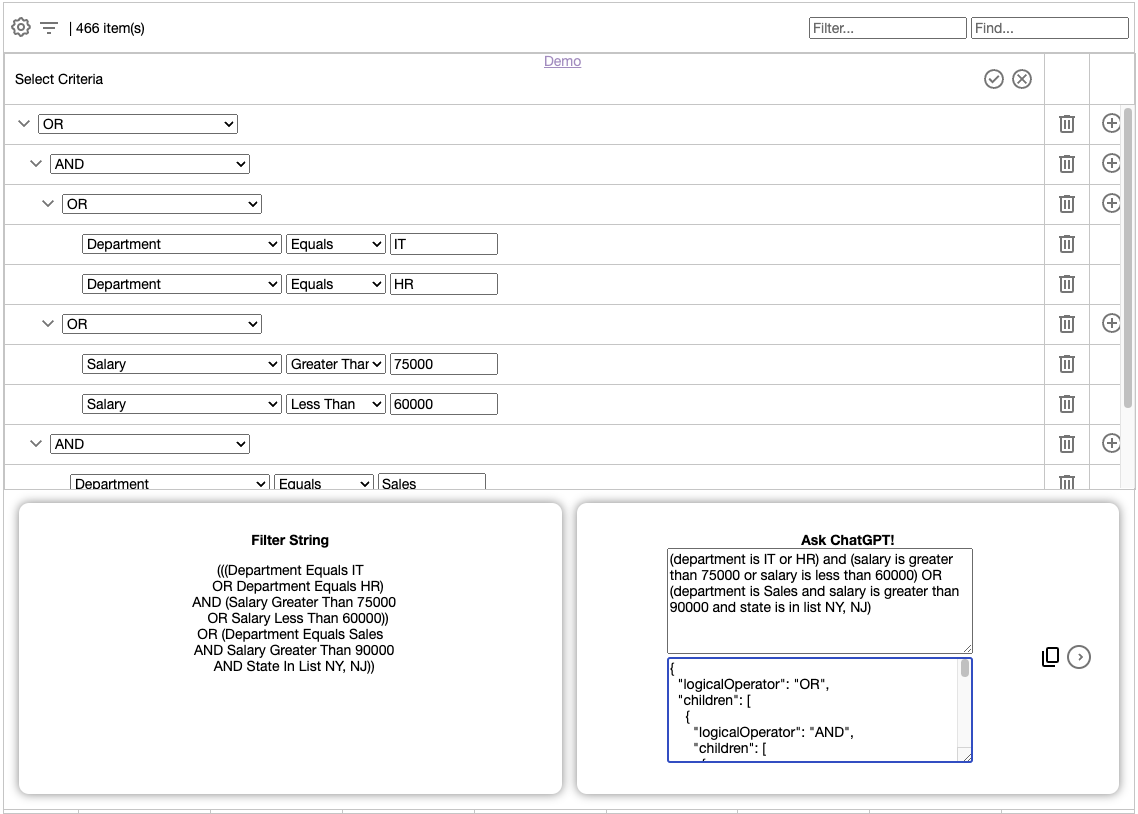Viewport: 1138px width, 814px height.
Task: Edit the IT value field
Action: tap(443, 244)
